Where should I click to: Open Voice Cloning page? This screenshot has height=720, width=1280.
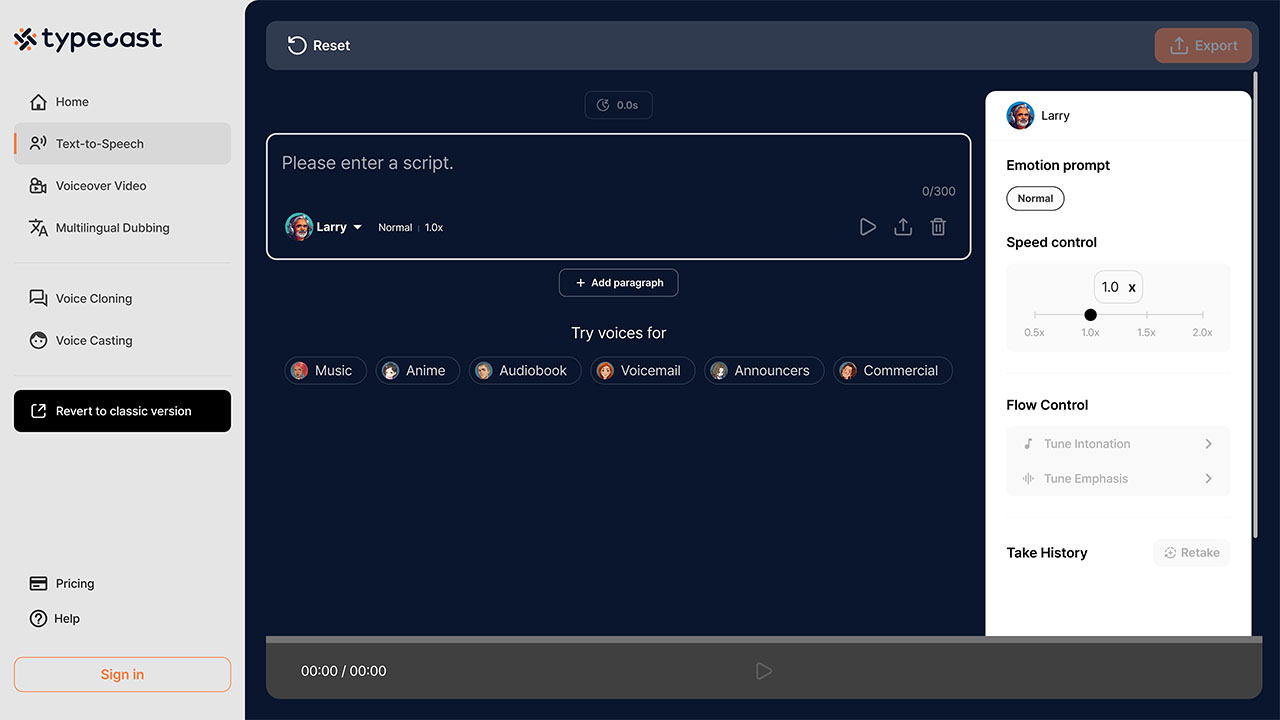pos(122,298)
